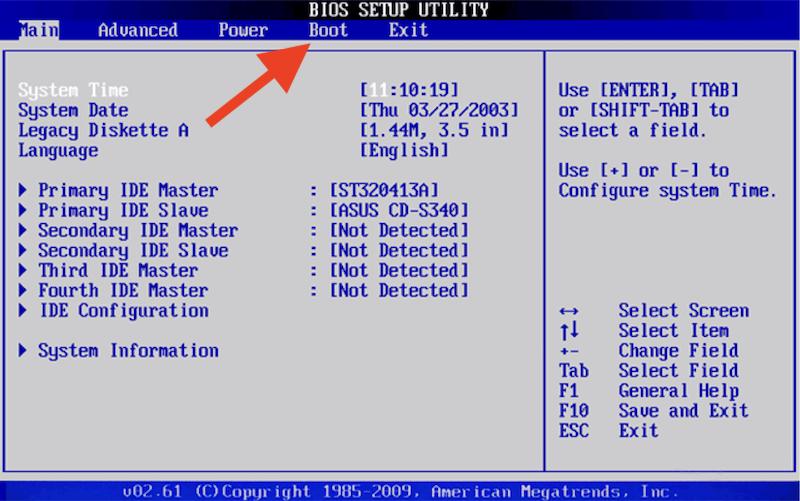This screenshot has height=501, width=800.
Task: Open Fourth IDE Master entry
Action: (x=123, y=290)
